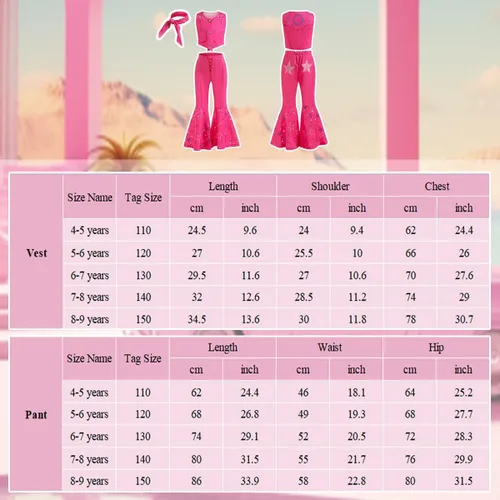Click '4-5 years' in the Vest table
Viewport: 500px width, 500px height.
tap(90, 230)
